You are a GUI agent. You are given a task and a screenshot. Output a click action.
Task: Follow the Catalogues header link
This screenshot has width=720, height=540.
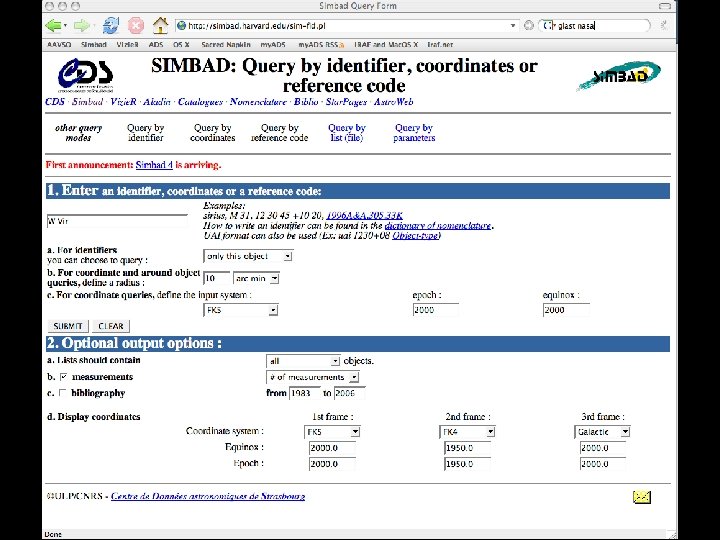[200, 102]
